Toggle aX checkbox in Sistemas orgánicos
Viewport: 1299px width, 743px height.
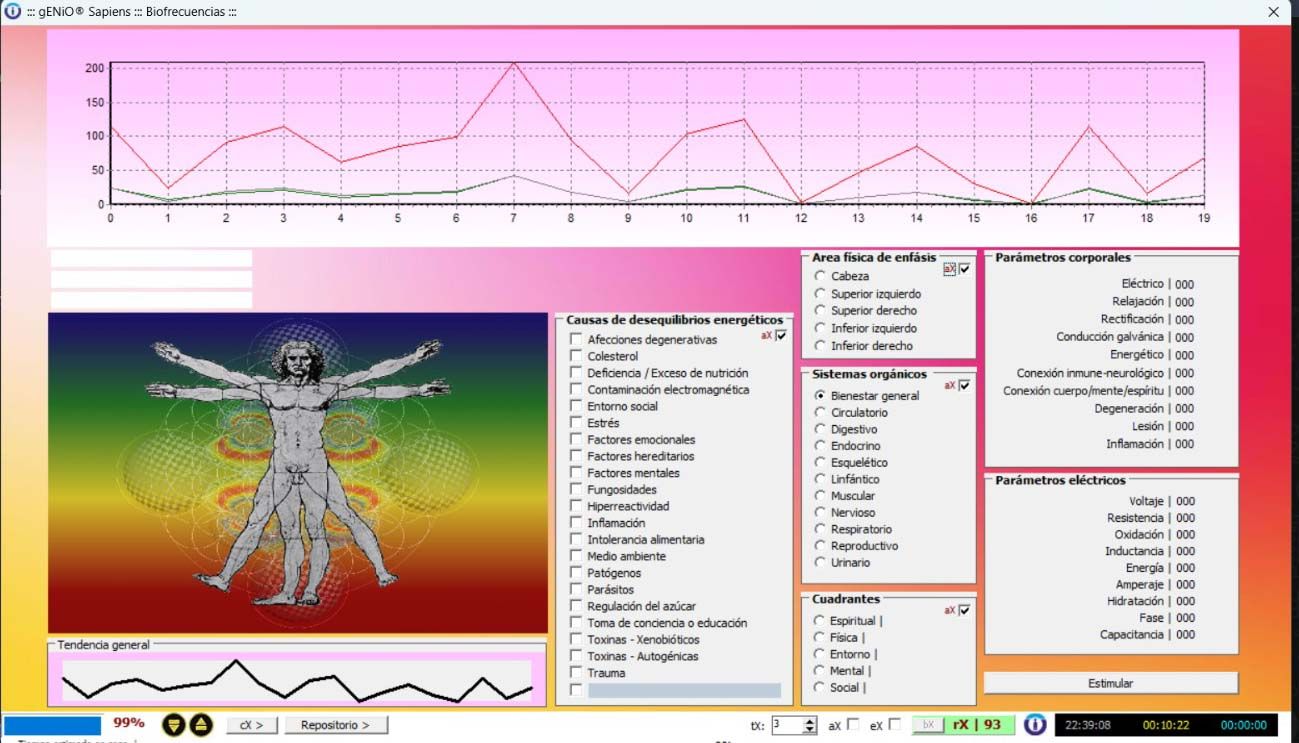coord(965,385)
